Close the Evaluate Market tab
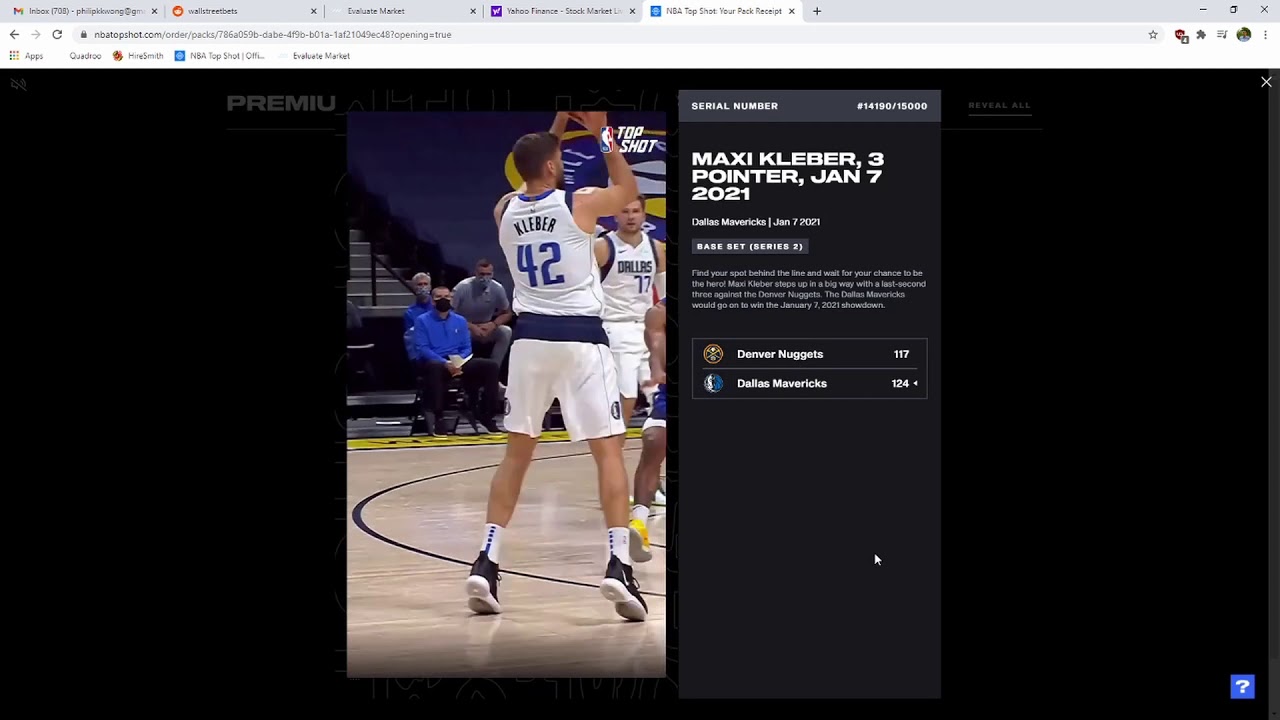The width and height of the screenshot is (1280, 720). coord(473,11)
